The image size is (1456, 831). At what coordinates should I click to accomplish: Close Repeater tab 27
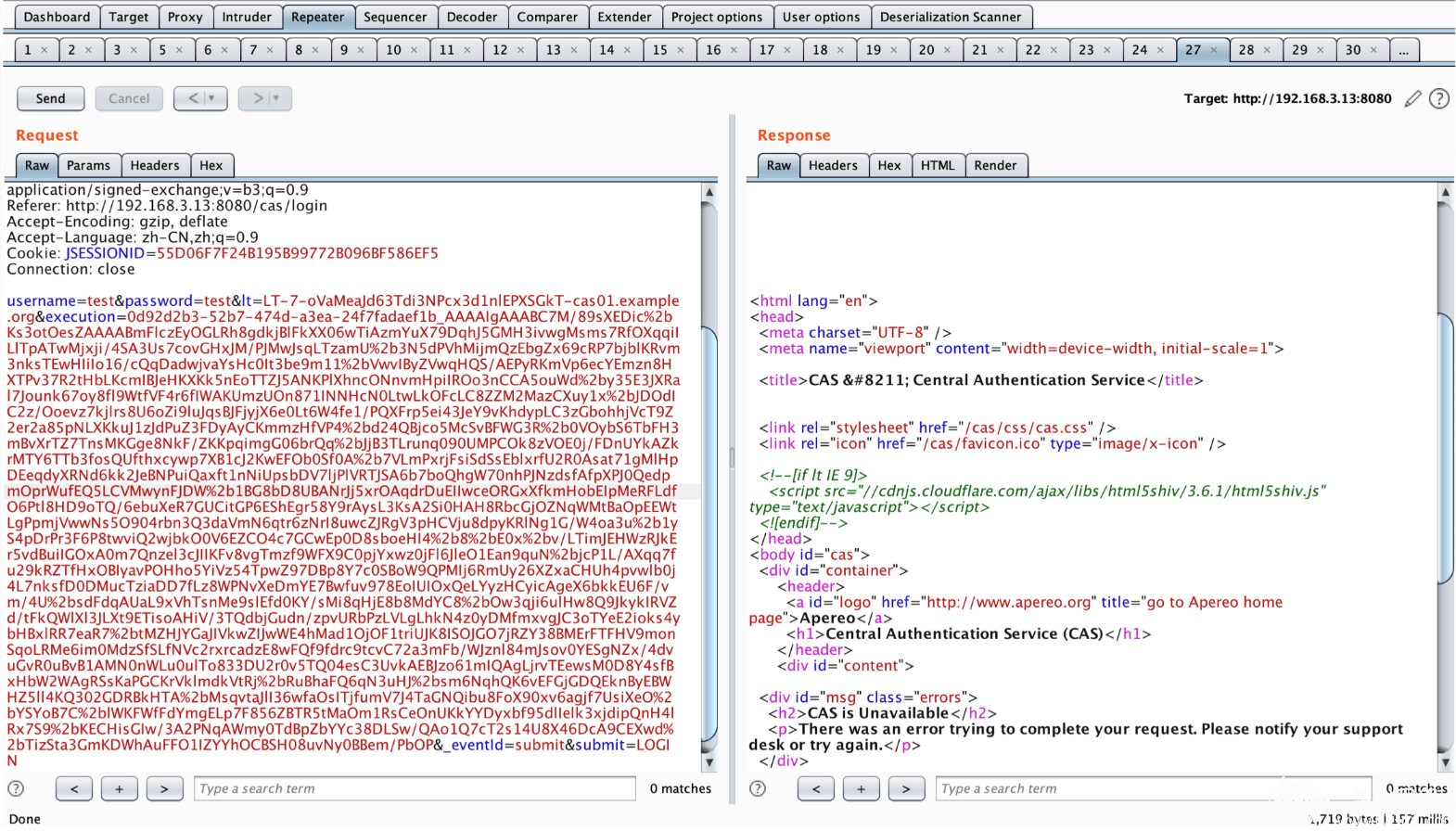click(1214, 50)
